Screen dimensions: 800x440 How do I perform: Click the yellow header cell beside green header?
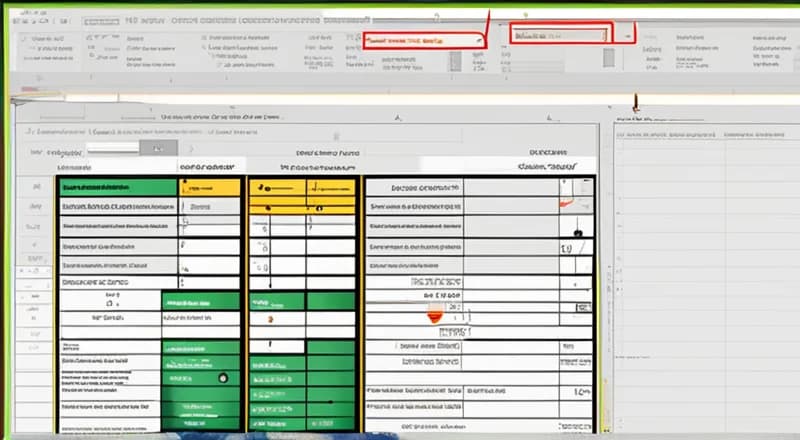209,187
